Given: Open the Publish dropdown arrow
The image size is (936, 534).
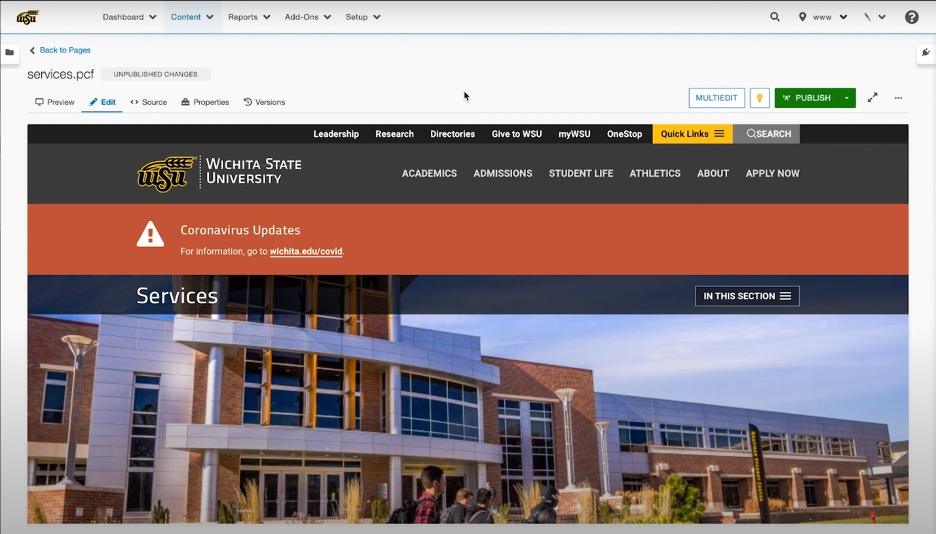Looking at the screenshot, I should point(846,98).
